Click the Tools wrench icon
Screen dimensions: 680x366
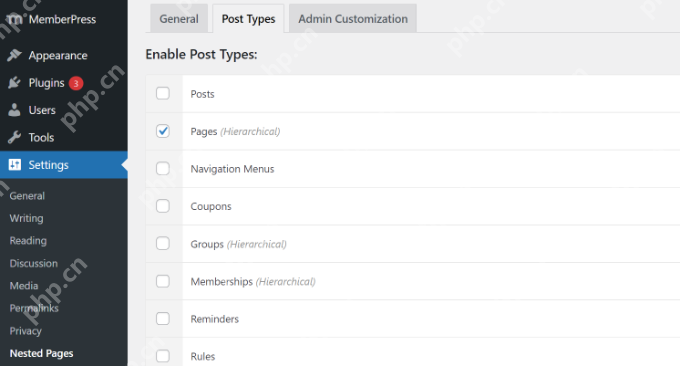14,137
